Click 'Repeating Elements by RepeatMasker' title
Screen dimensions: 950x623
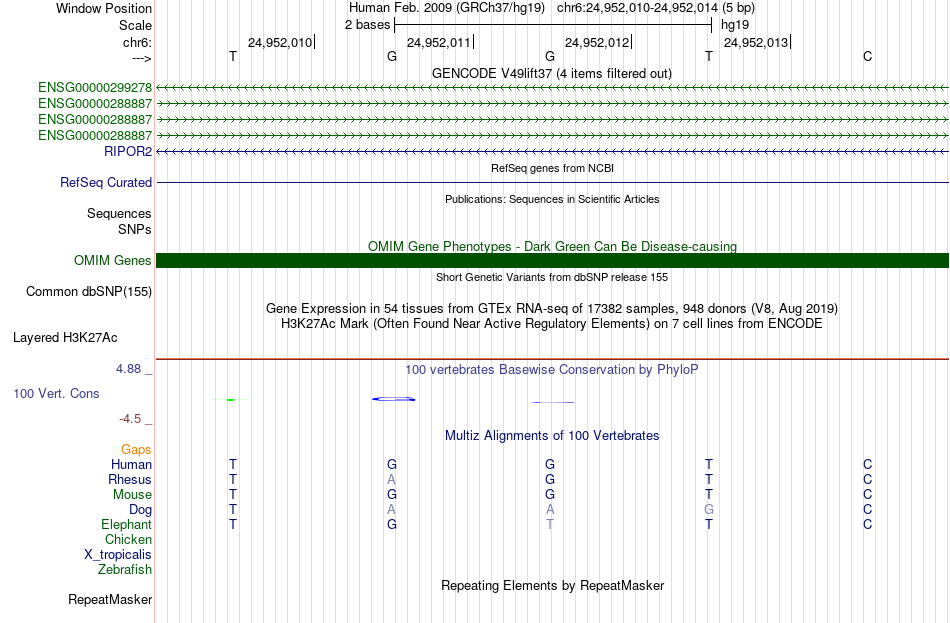(x=552, y=585)
